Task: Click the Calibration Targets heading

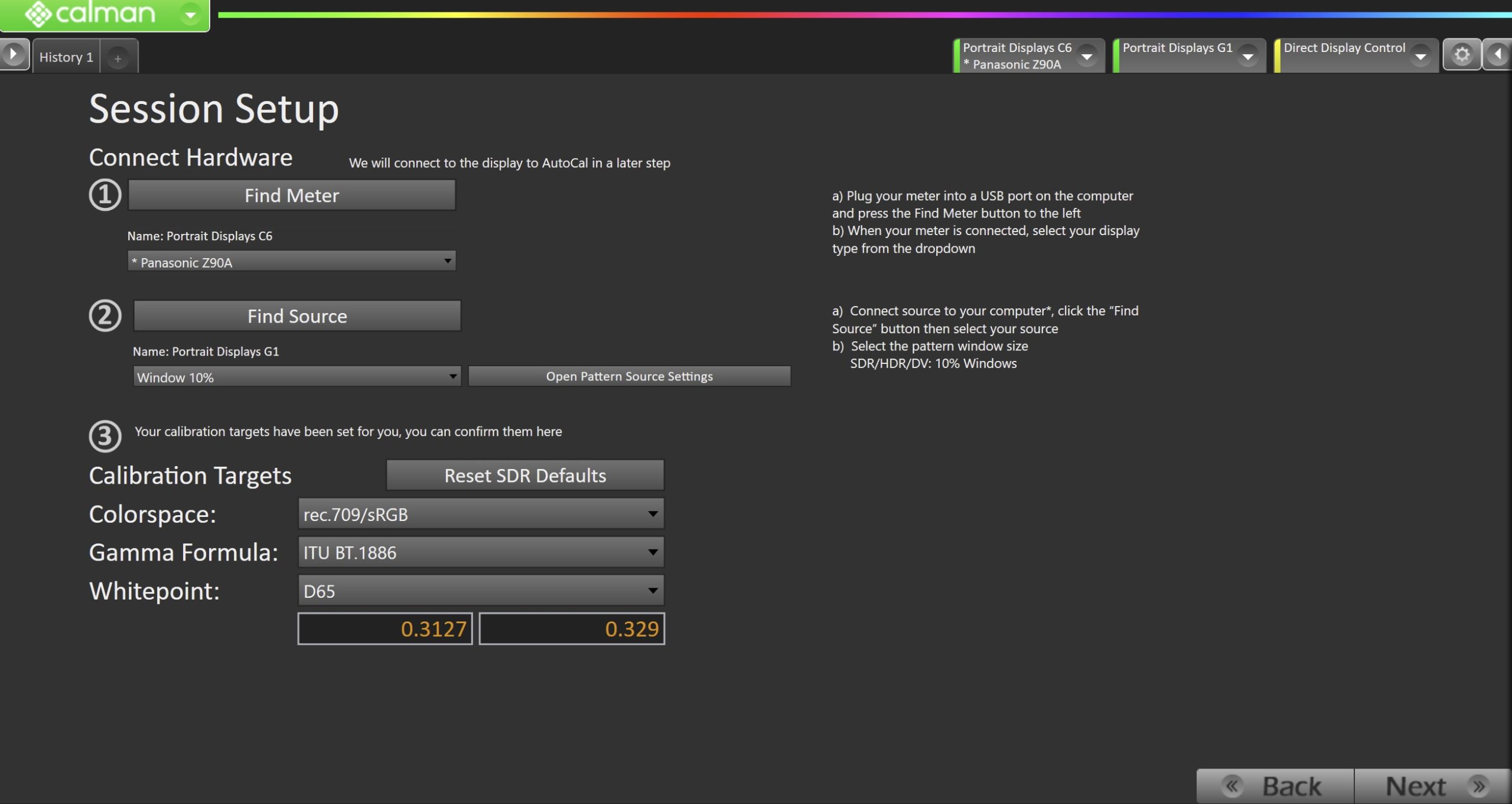Action: (190, 476)
